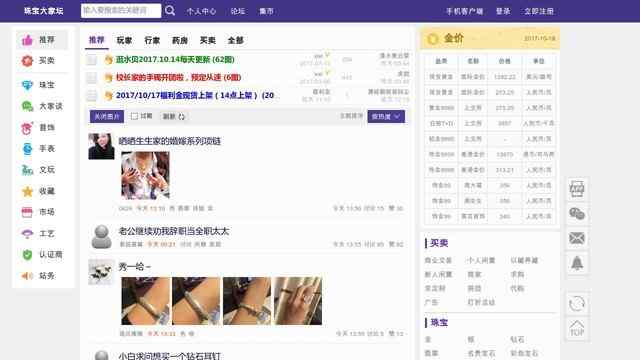Click the refresh arrows icon in filter bar
The width and height of the screenshot is (640, 360).
click(182, 117)
